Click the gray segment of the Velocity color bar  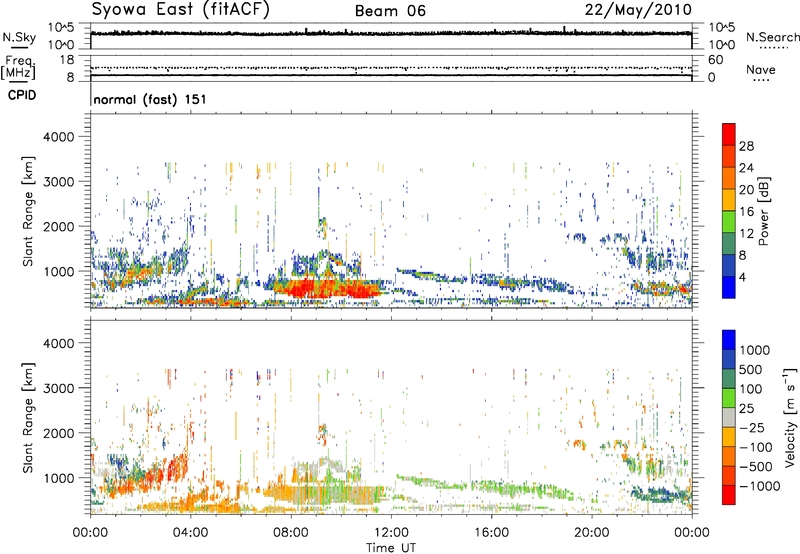click(729, 417)
